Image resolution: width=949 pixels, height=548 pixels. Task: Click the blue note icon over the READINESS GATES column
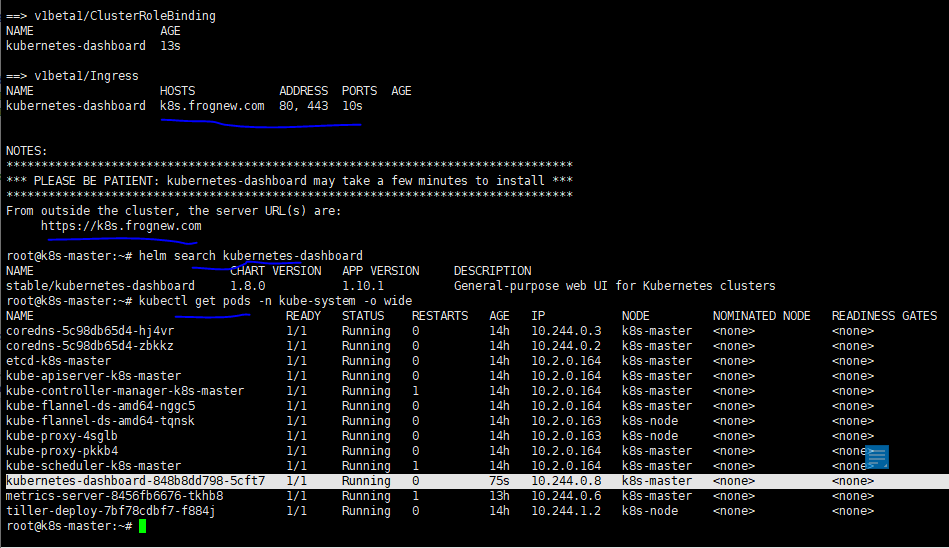click(x=877, y=457)
